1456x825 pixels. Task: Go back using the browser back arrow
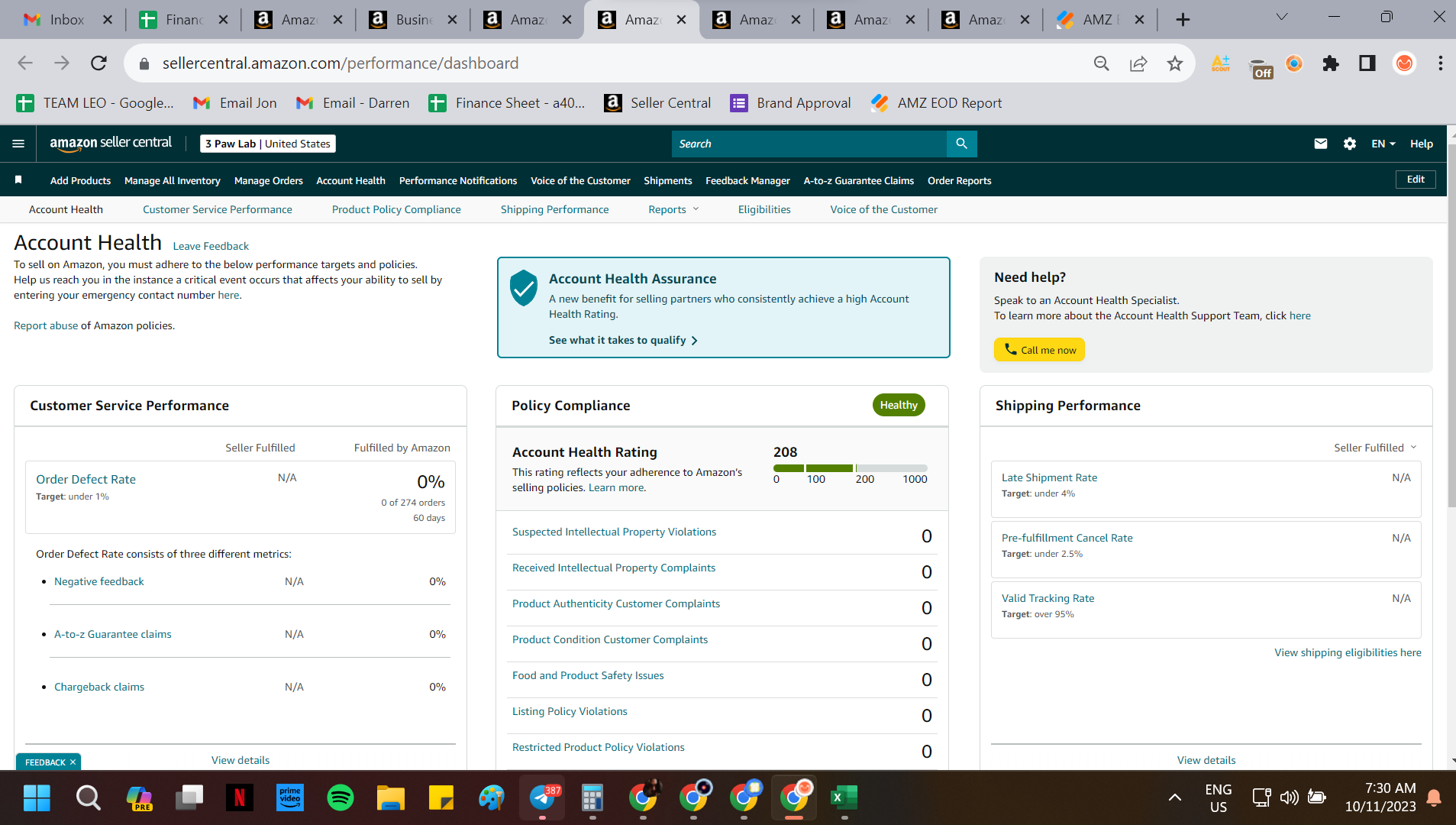(x=25, y=63)
